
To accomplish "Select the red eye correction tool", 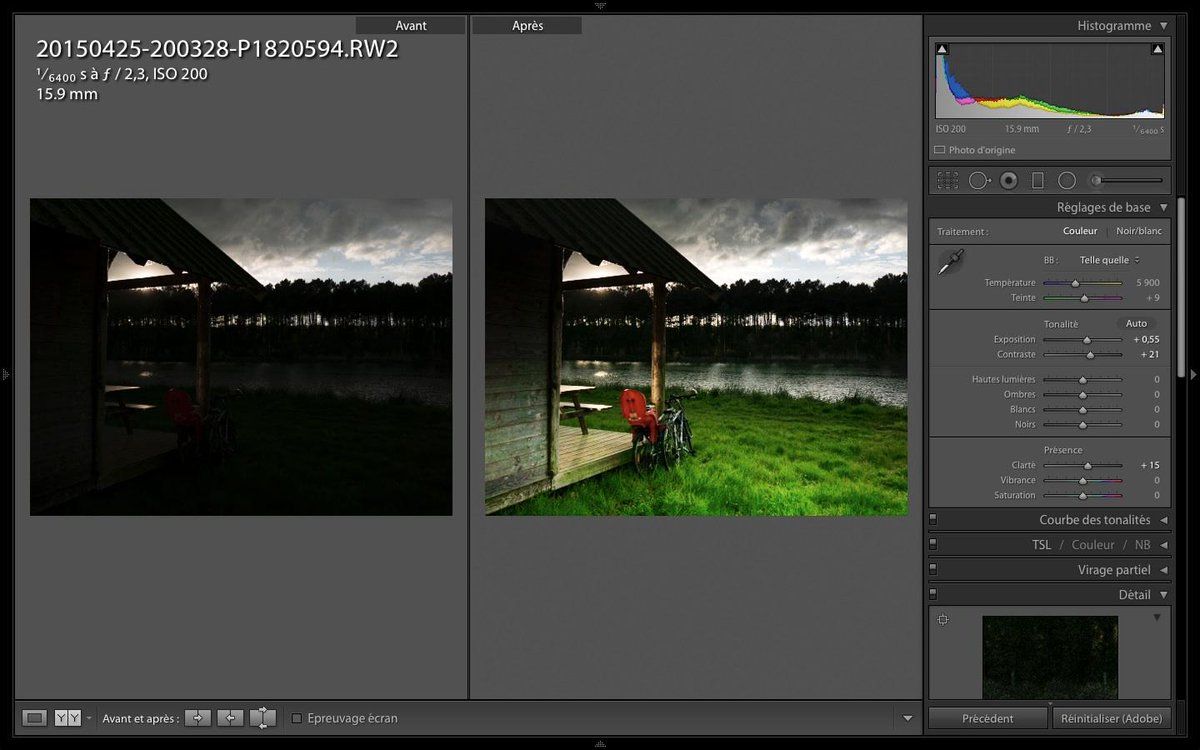I will click(1008, 181).
